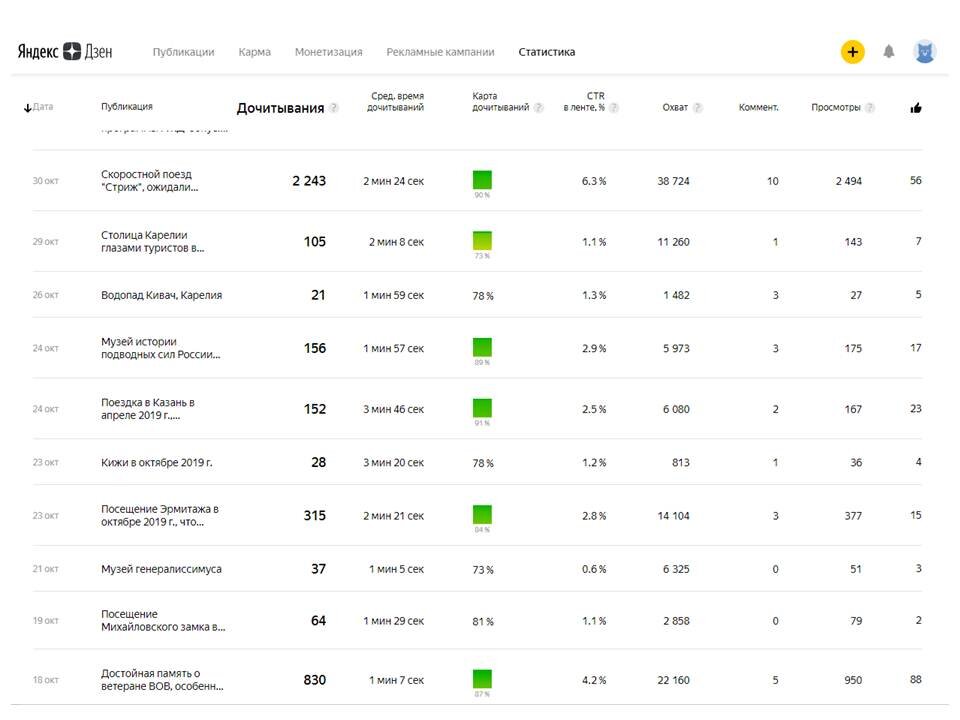Open publication Водопад Кивач, Карелия

(x=162, y=295)
